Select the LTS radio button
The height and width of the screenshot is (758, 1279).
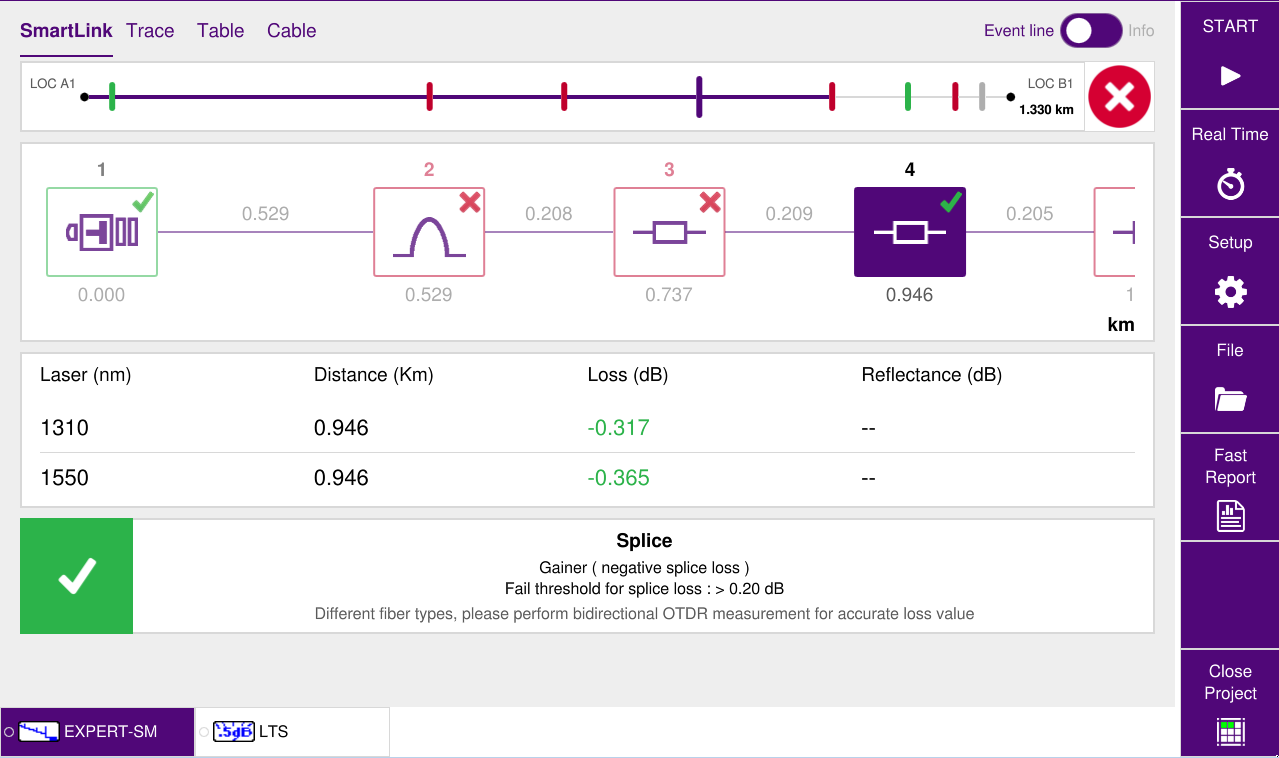(x=203, y=731)
